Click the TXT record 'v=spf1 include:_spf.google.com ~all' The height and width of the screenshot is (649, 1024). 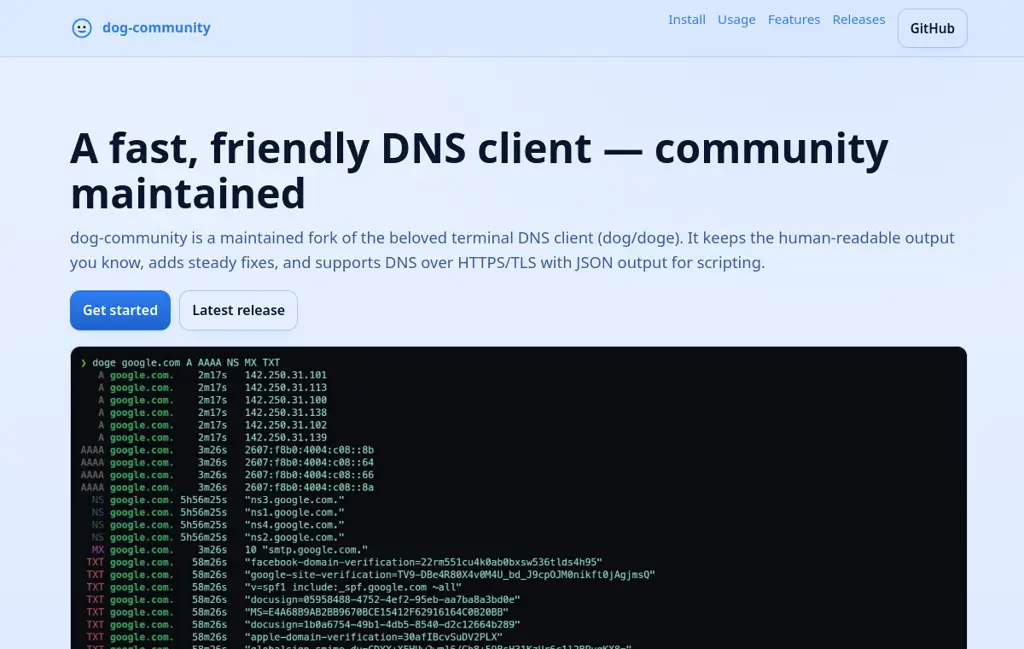tap(353, 587)
